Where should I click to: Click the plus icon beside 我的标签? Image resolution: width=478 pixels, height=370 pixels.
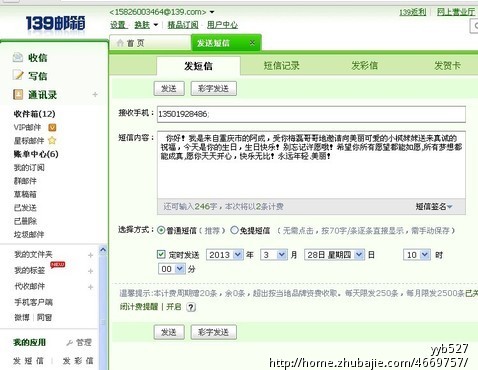pos(90,271)
